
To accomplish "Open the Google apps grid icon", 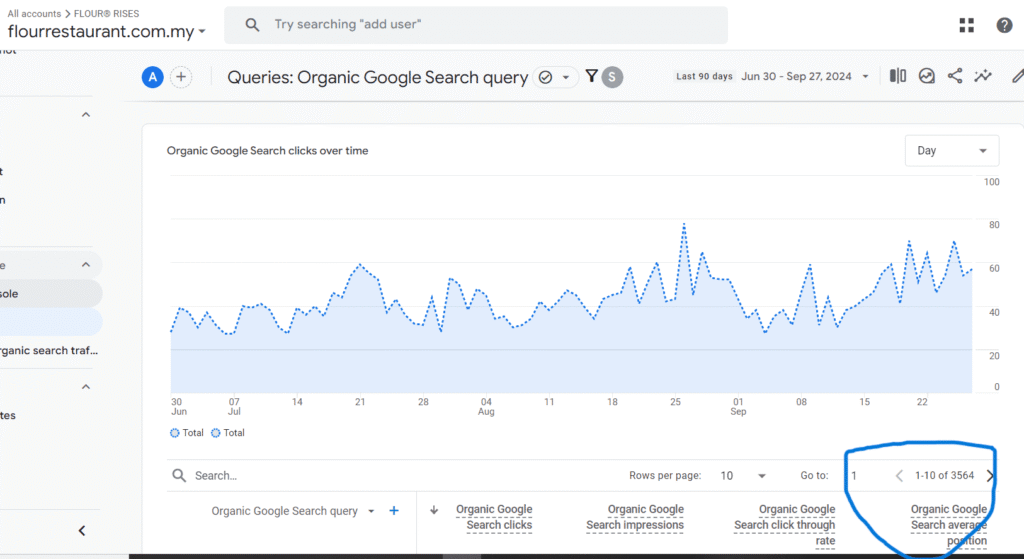I will tap(966, 25).
